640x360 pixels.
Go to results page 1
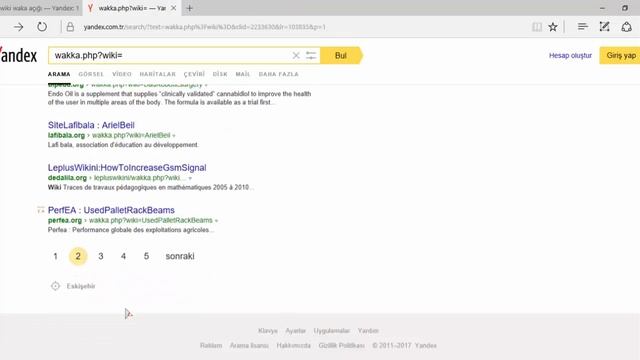pos(55,256)
